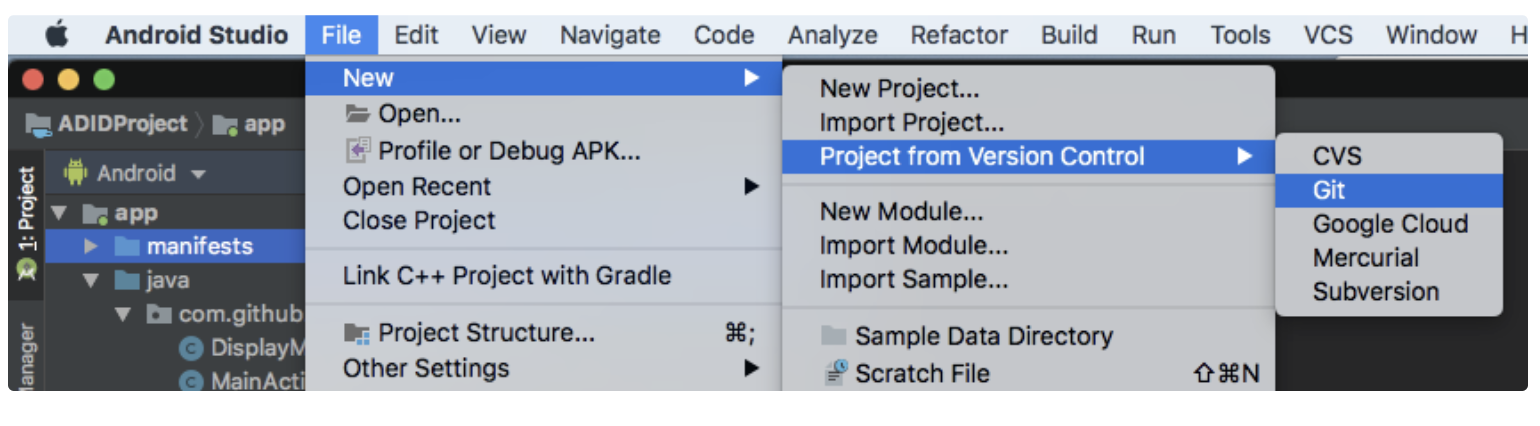Click ADIDProject in the breadcrumb bar

tap(122, 124)
